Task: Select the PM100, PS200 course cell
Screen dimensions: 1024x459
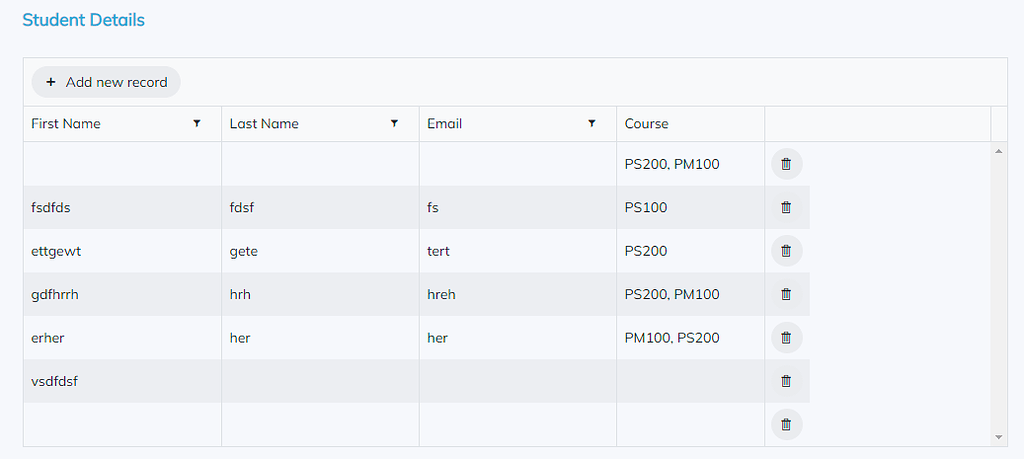Action: (x=690, y=338)
